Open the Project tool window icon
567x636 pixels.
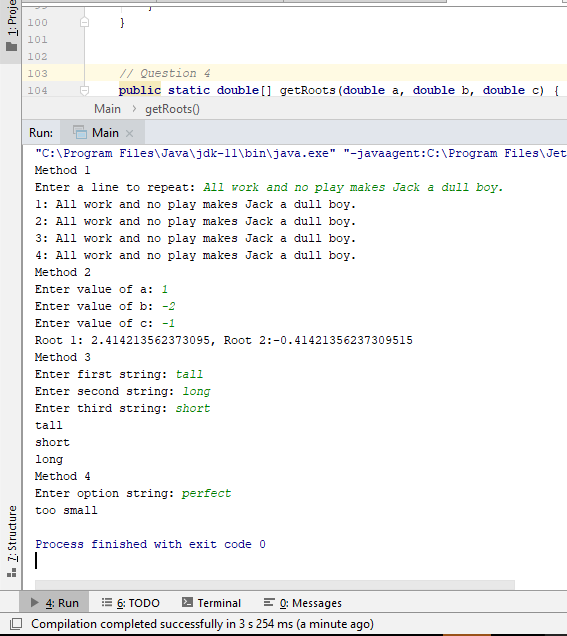pos(12,47)
